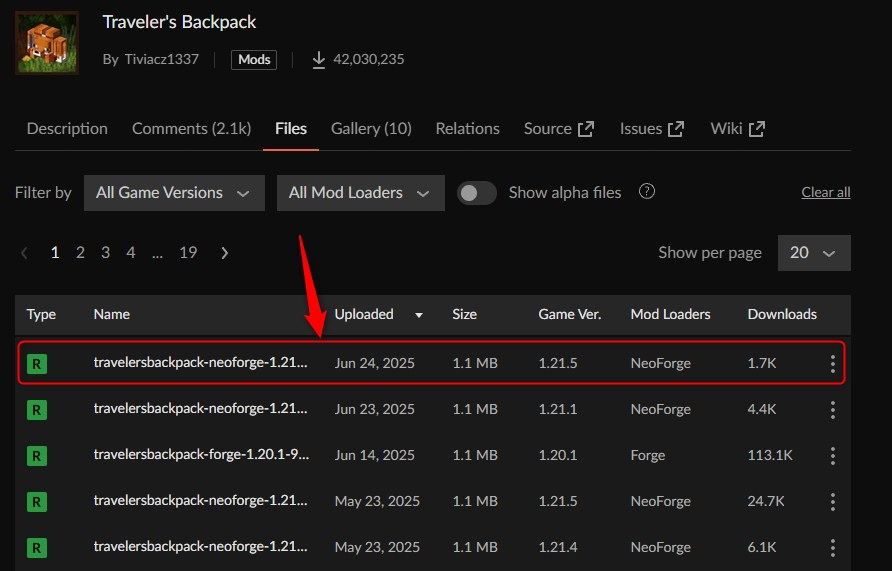Image resolution: width=892 pixels, height=571 pixels.
Task: Open the Issues external link
Action: pos(651,129)
